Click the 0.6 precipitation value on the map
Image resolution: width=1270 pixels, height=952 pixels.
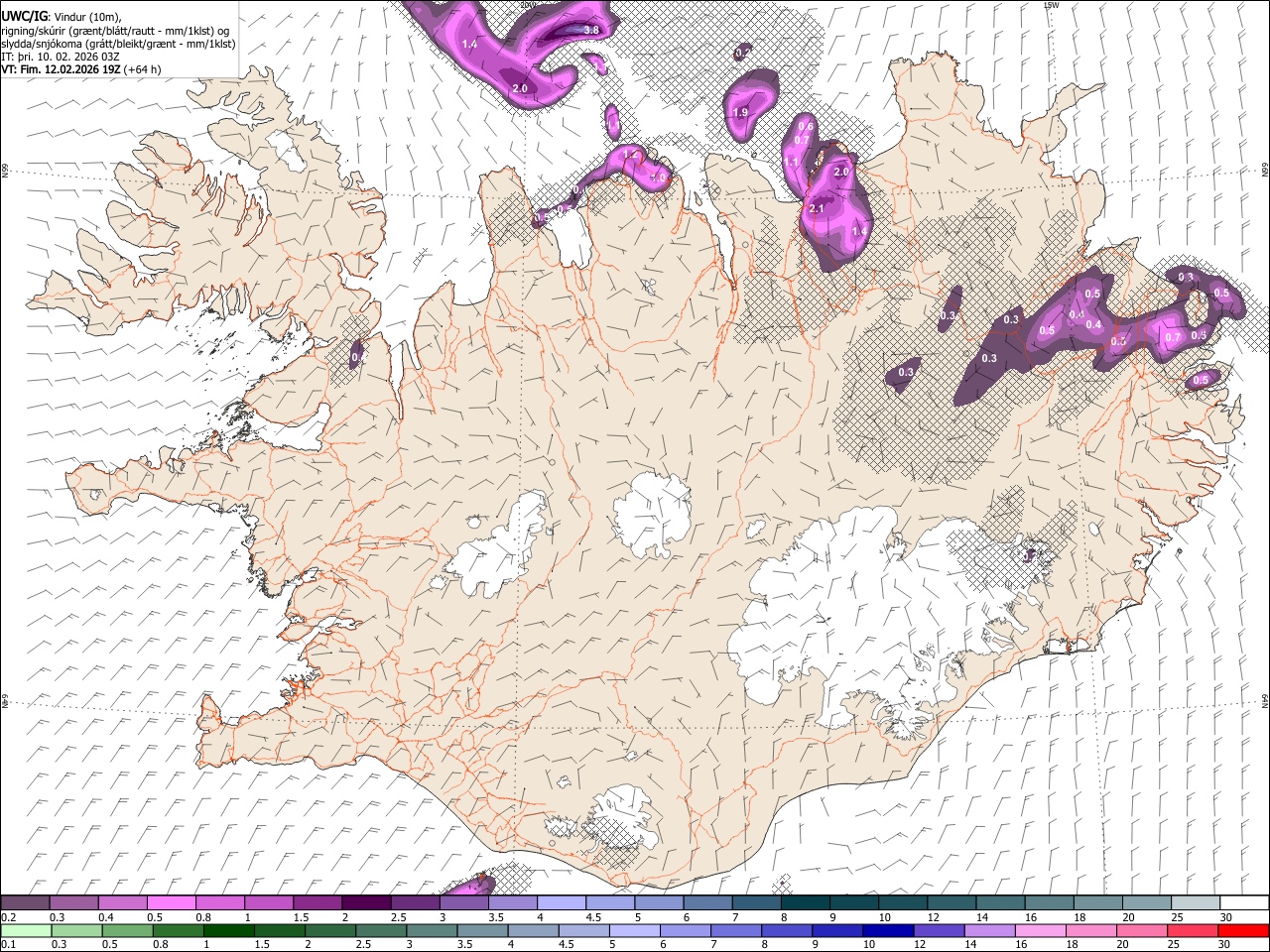(x=806, y=126)
